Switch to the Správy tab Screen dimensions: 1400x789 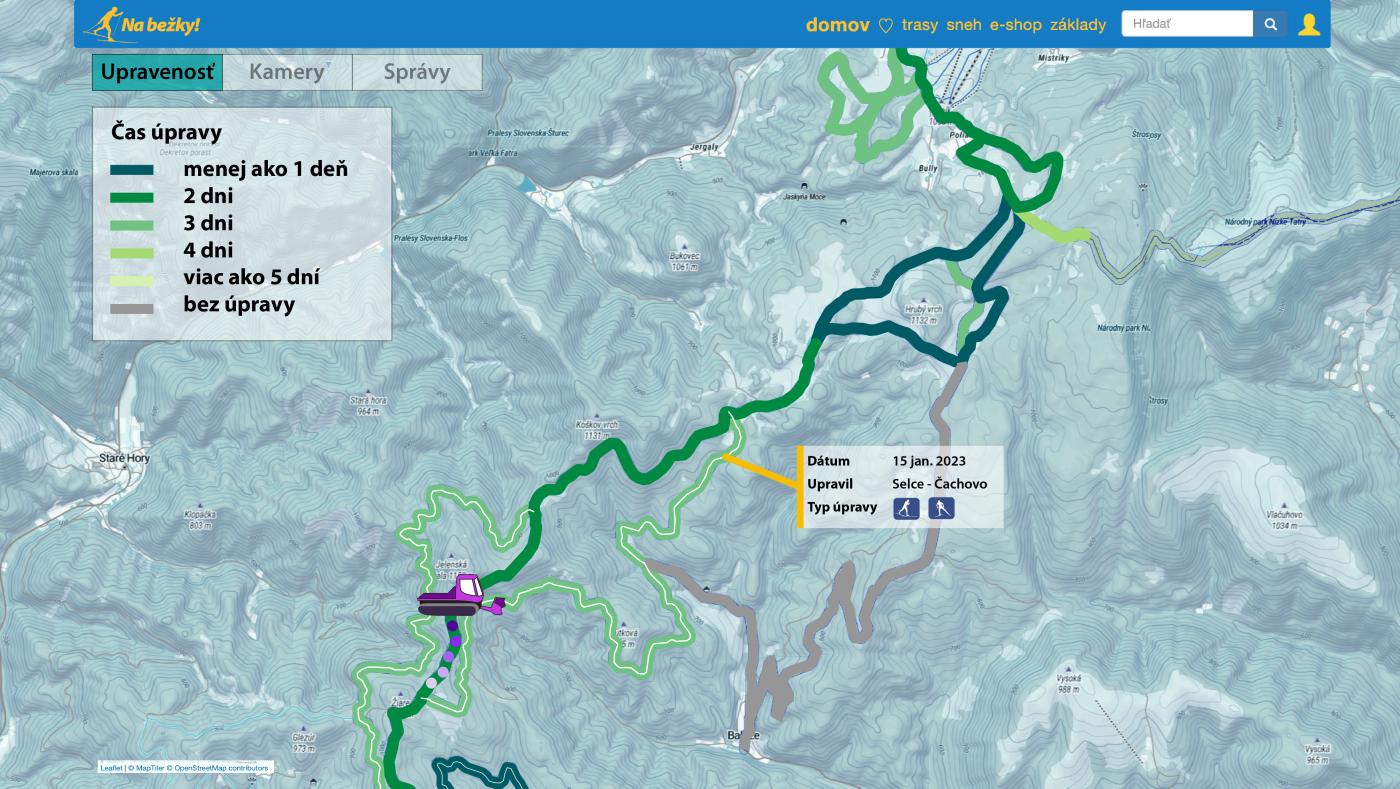(x=417, y=72)
